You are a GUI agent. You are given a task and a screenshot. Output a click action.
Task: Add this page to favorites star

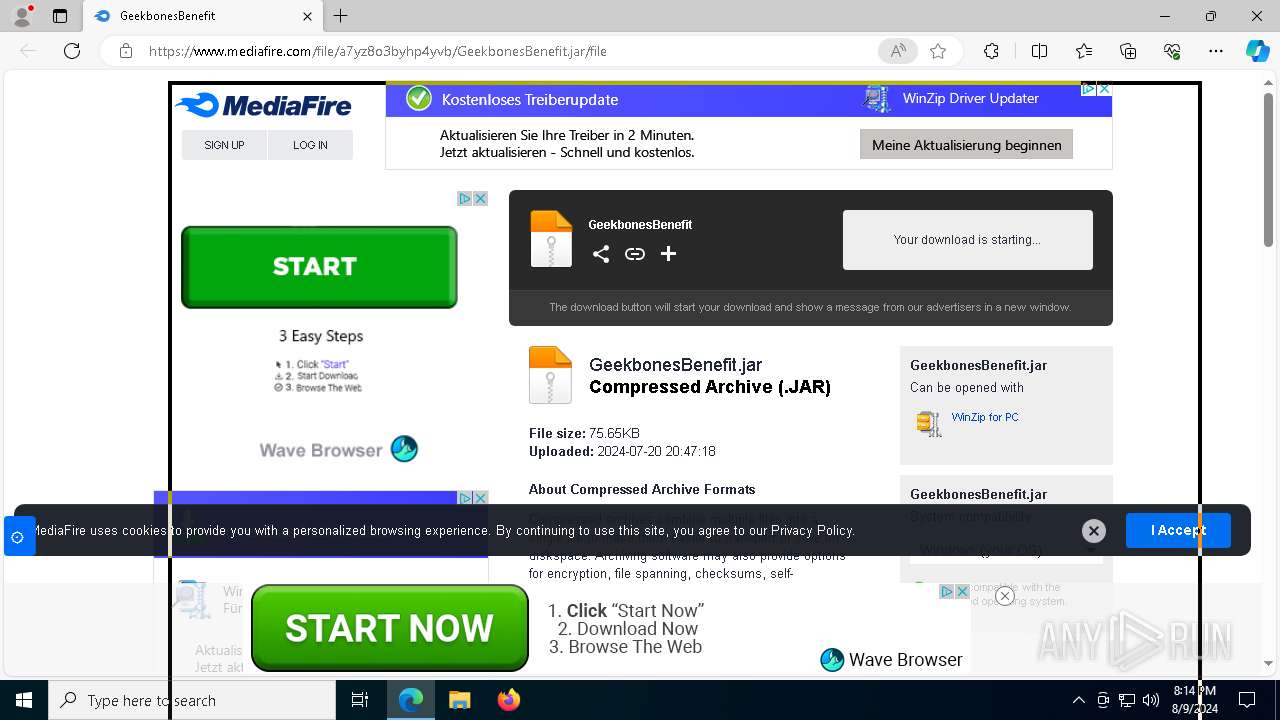tap(938, 51)
